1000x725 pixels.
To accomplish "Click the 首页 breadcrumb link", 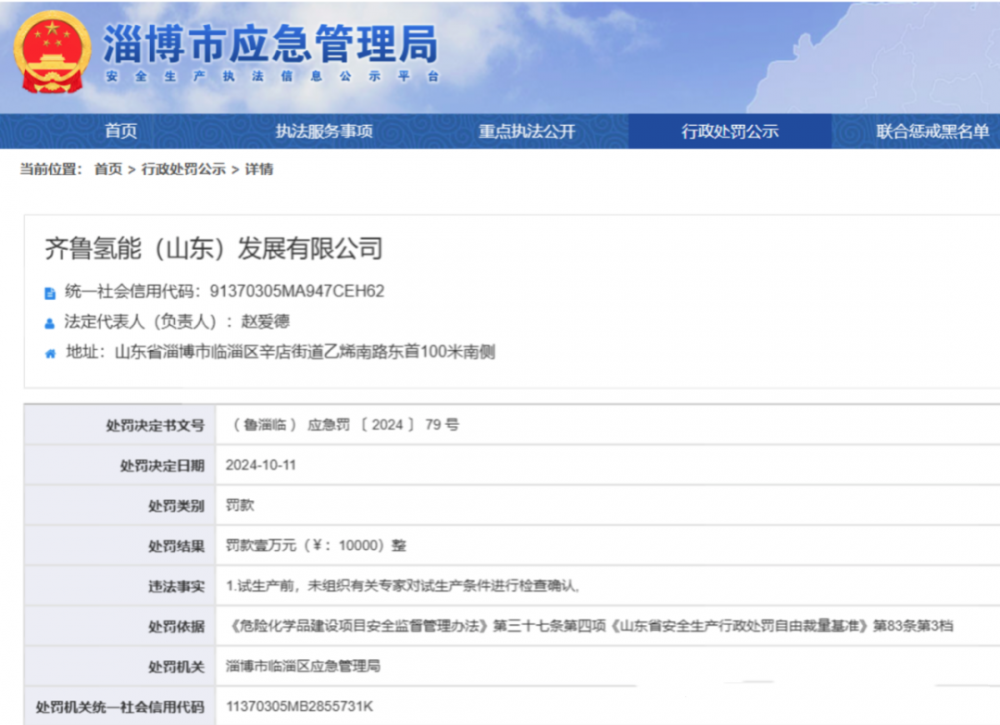I will 108,169.
